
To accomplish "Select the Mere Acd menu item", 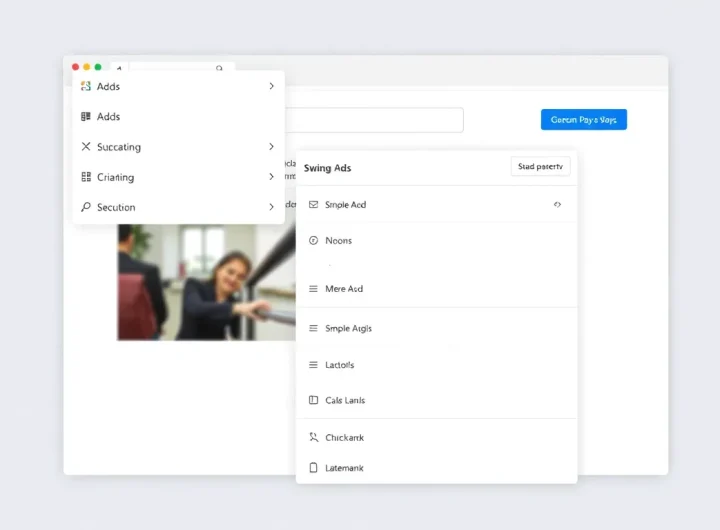I will 344,289.
